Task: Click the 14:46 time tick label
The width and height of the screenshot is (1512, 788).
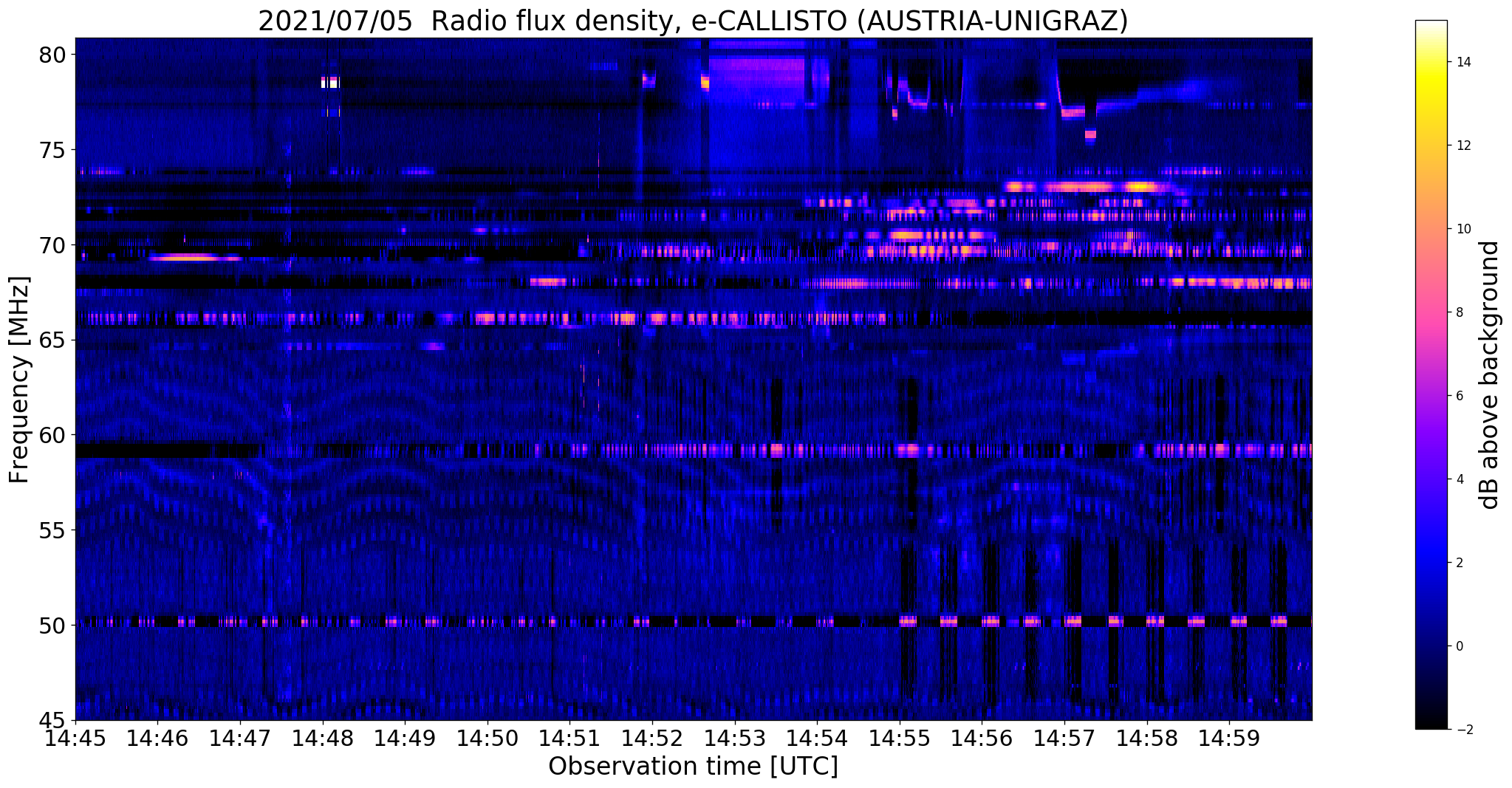Action: coord(157,738)
